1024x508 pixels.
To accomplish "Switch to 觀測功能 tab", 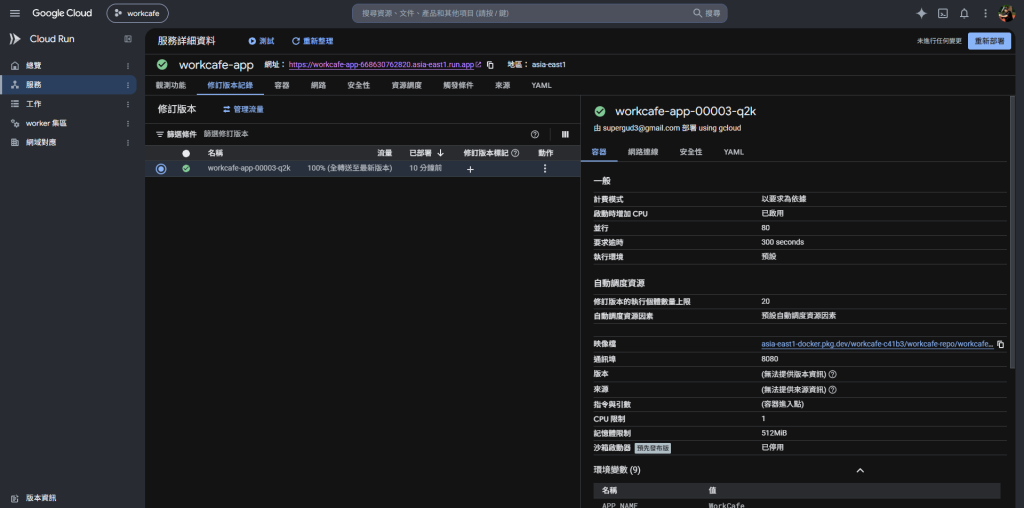I will [170, 86].
